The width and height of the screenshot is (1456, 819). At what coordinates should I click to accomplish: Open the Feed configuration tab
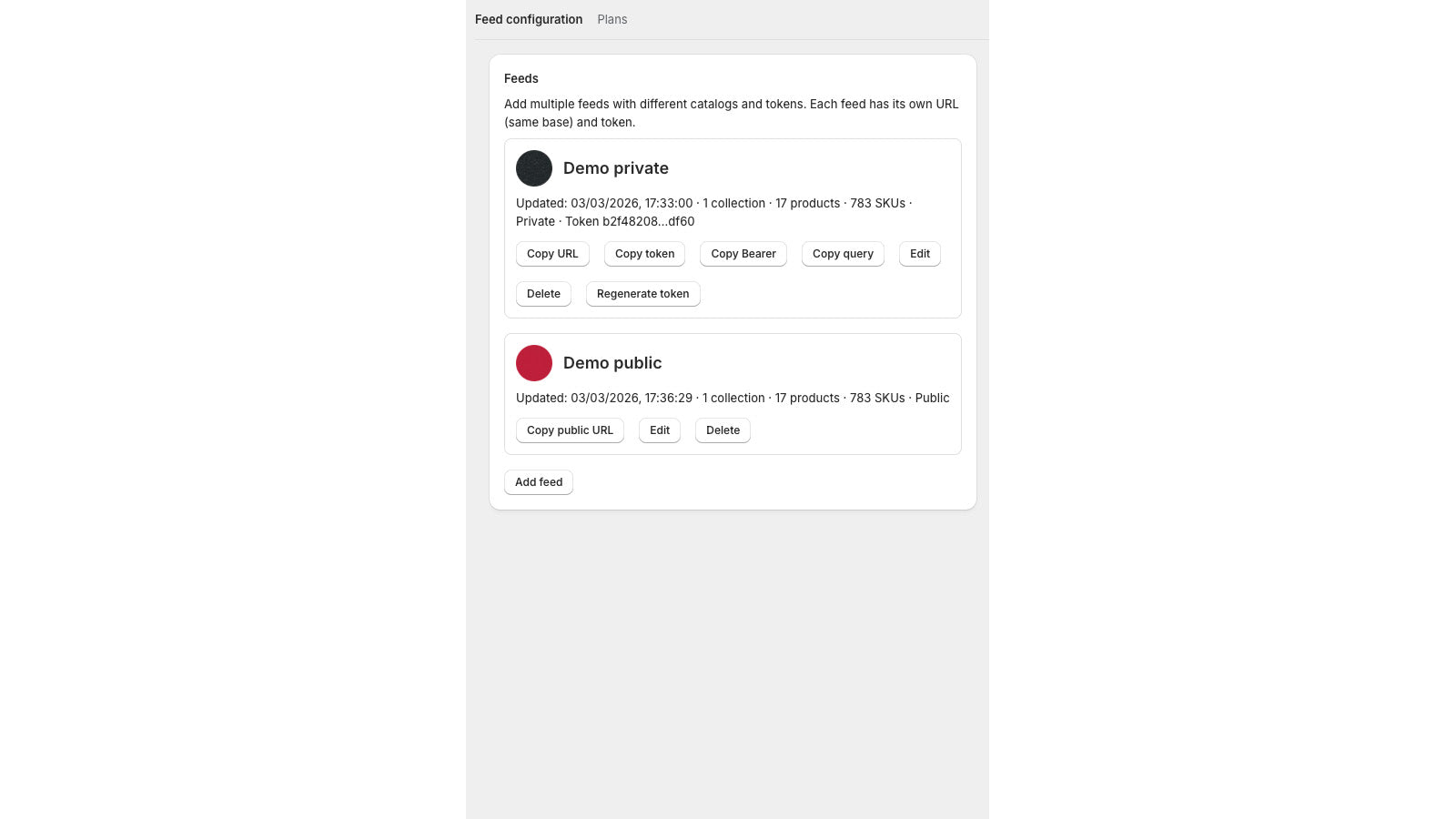[529, 19]
